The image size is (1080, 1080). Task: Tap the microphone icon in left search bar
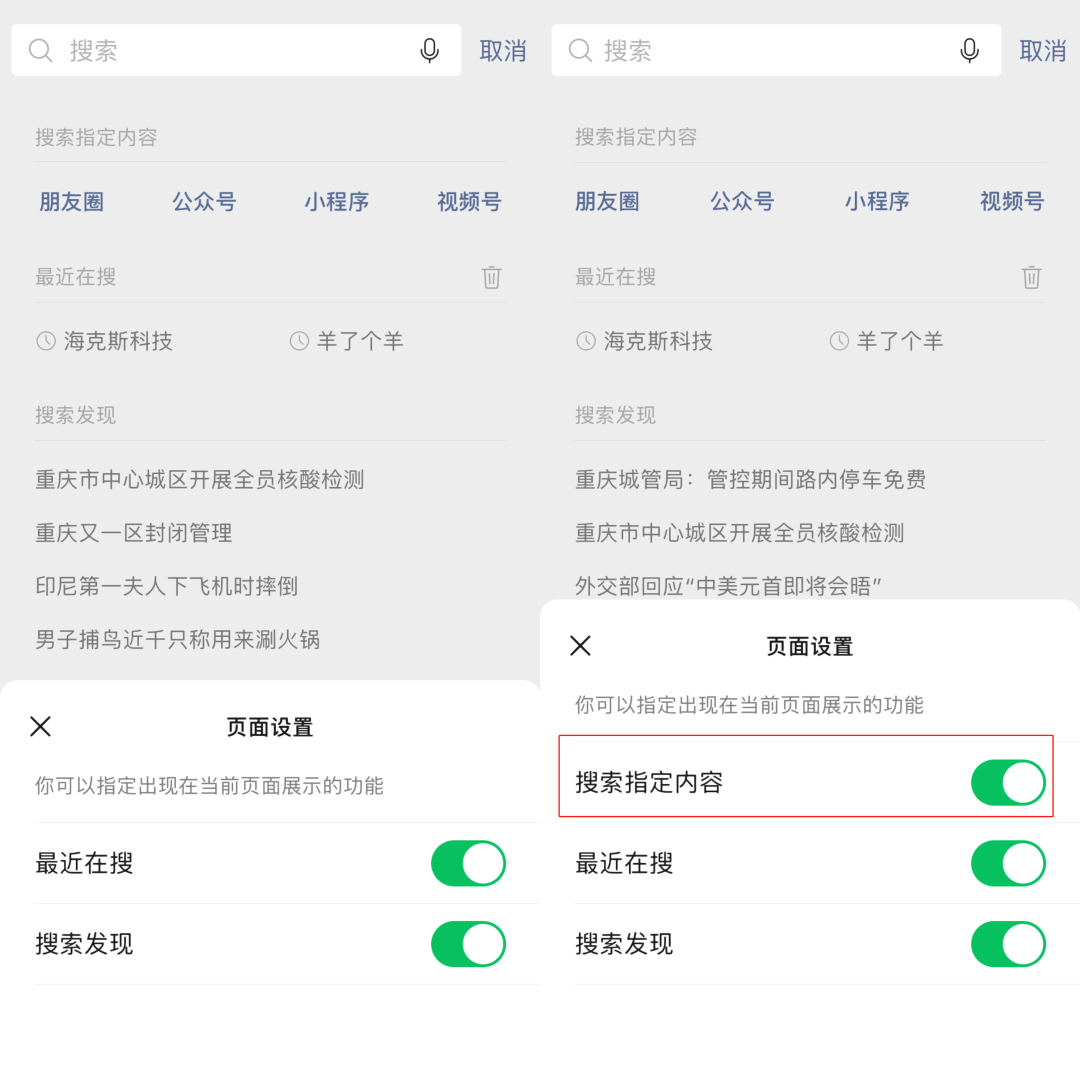[429, 50]
